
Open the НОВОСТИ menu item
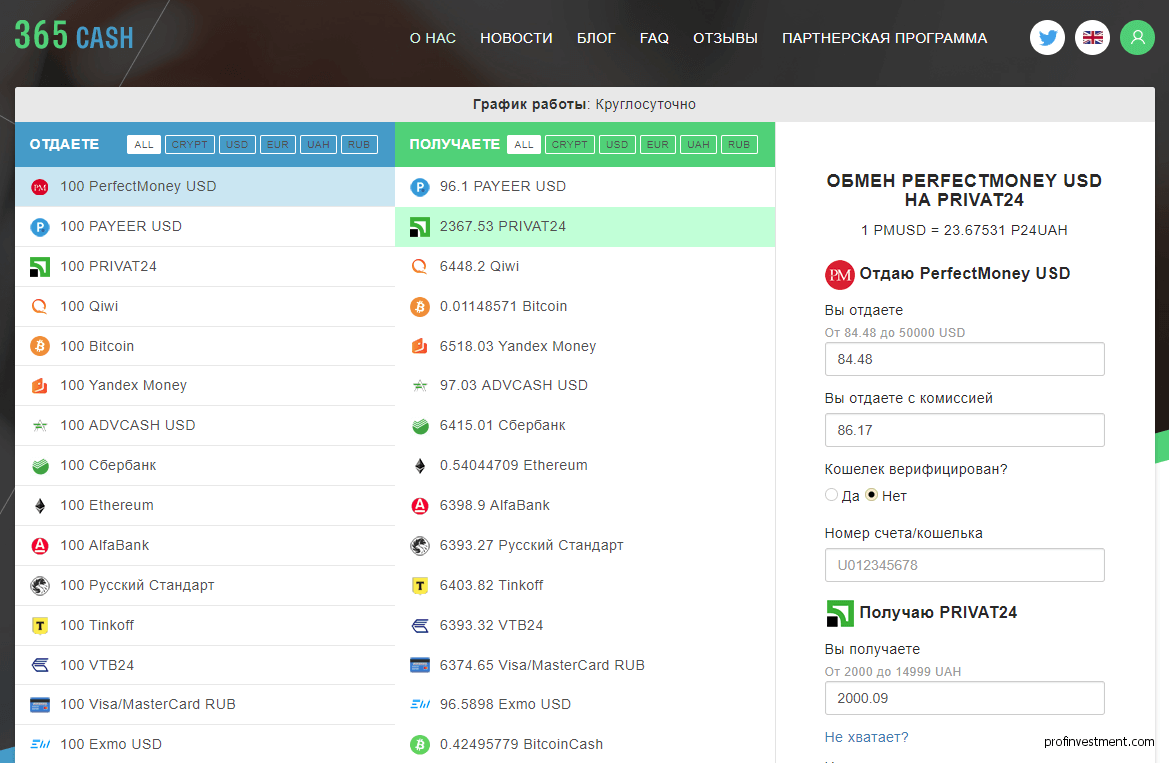(516, 37)
